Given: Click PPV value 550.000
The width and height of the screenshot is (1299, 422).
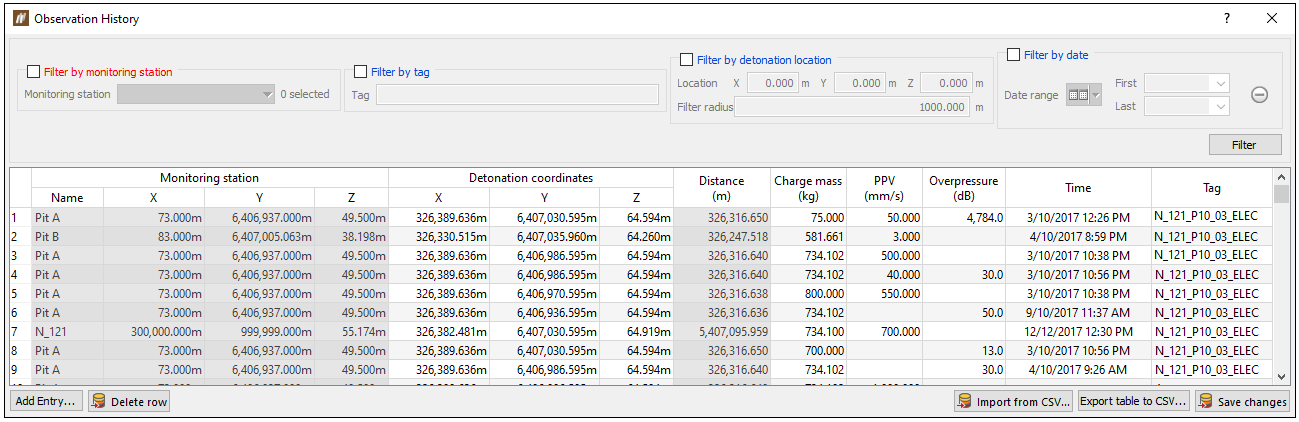Looking at the screenshot, I should coord(884,293).
